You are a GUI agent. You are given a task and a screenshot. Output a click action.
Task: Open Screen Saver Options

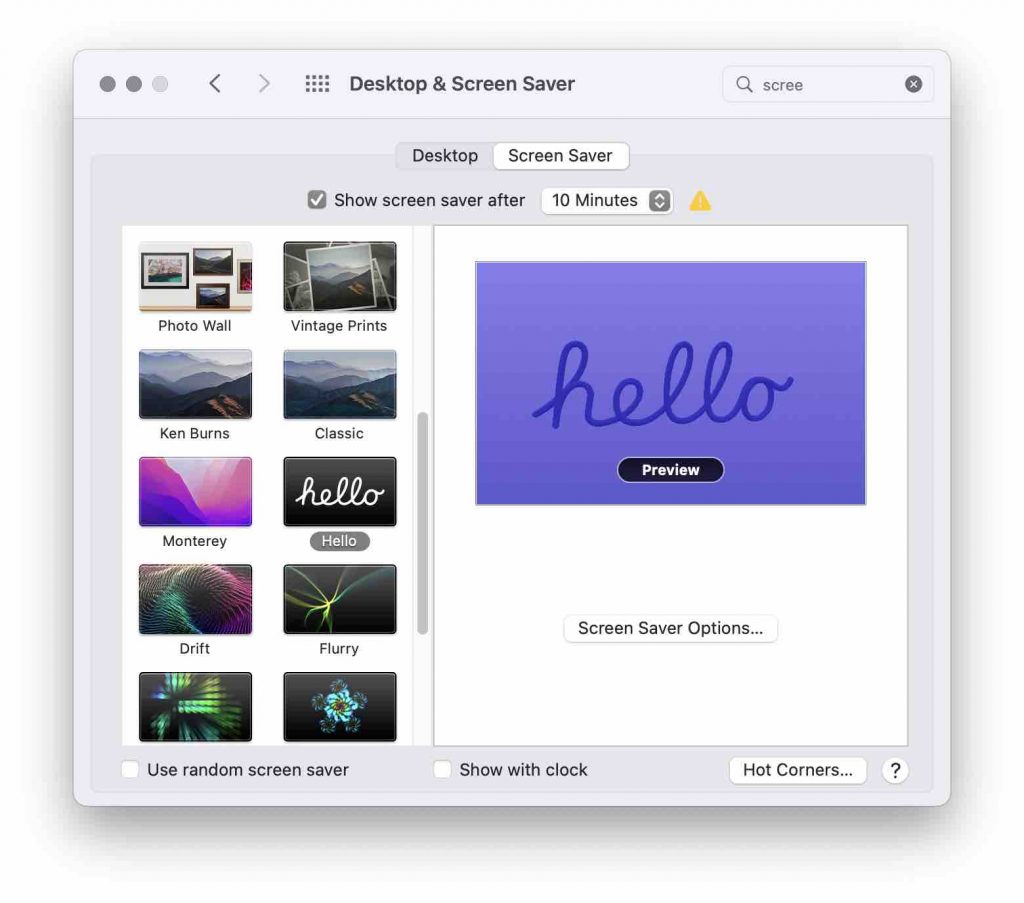pyautogui.click(x=670, y=628)
